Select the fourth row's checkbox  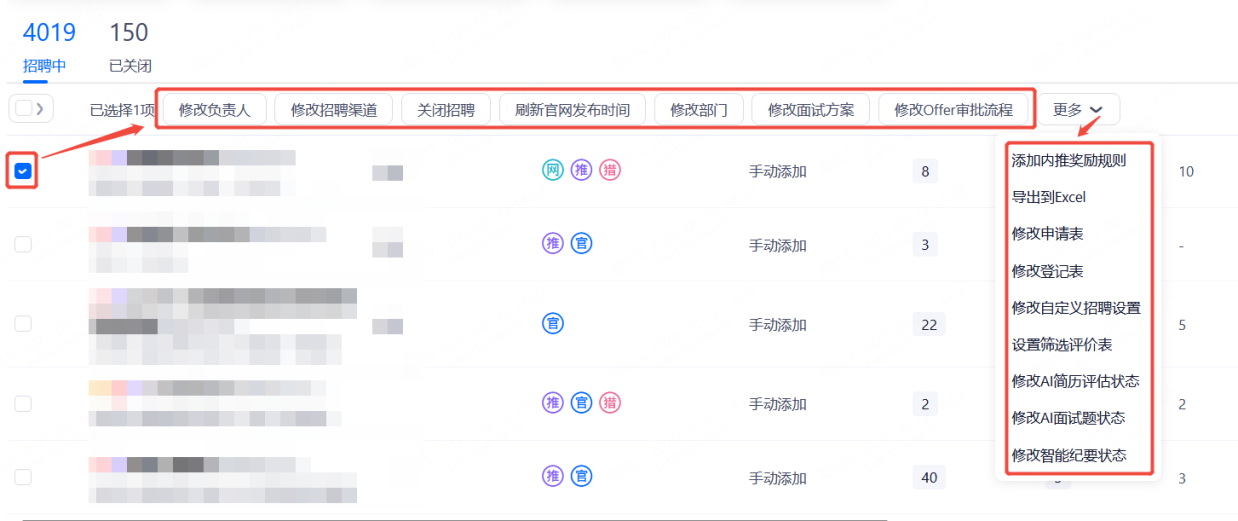(x=23, y=404)
